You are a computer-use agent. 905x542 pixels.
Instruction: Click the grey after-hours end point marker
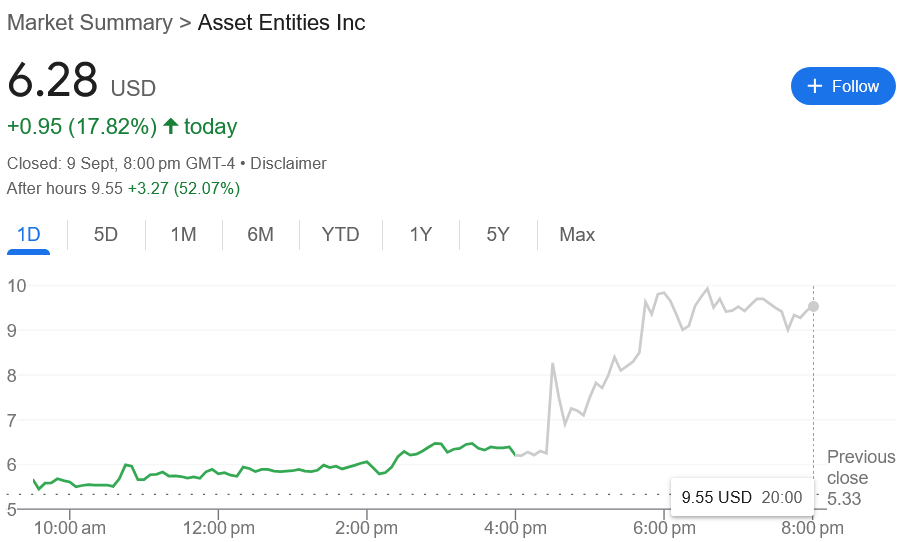[814, 306]
